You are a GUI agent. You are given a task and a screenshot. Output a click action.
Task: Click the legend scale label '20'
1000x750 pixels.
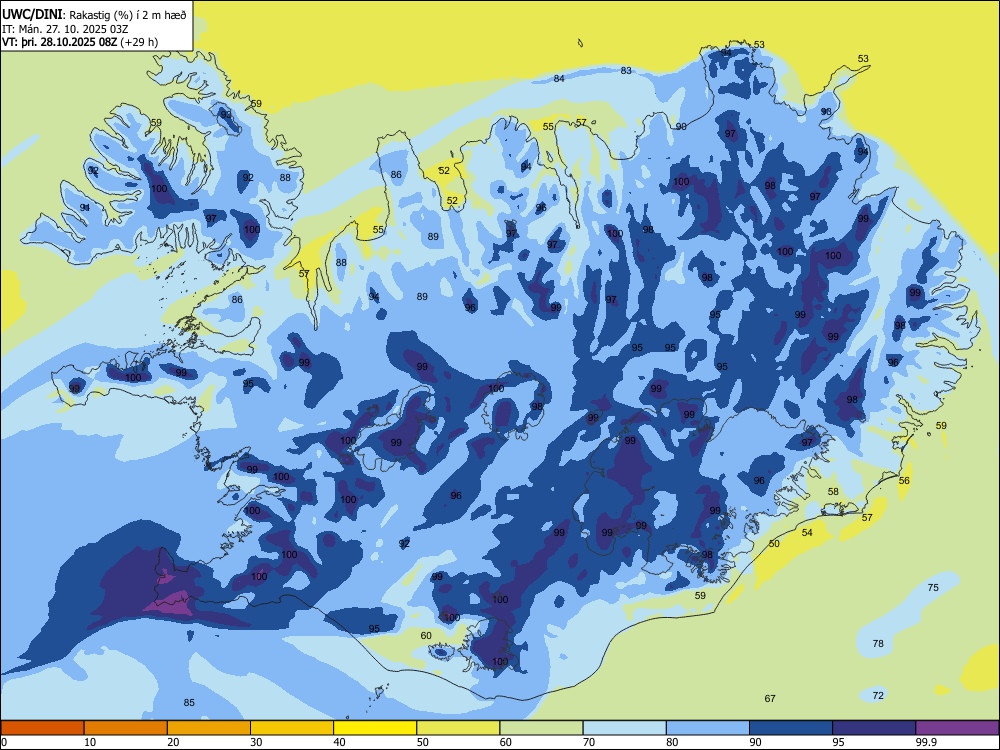point(173,742)
